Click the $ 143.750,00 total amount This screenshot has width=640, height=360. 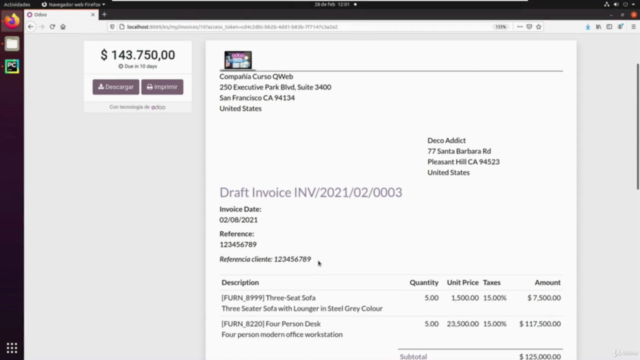click(x=138, y=55)
